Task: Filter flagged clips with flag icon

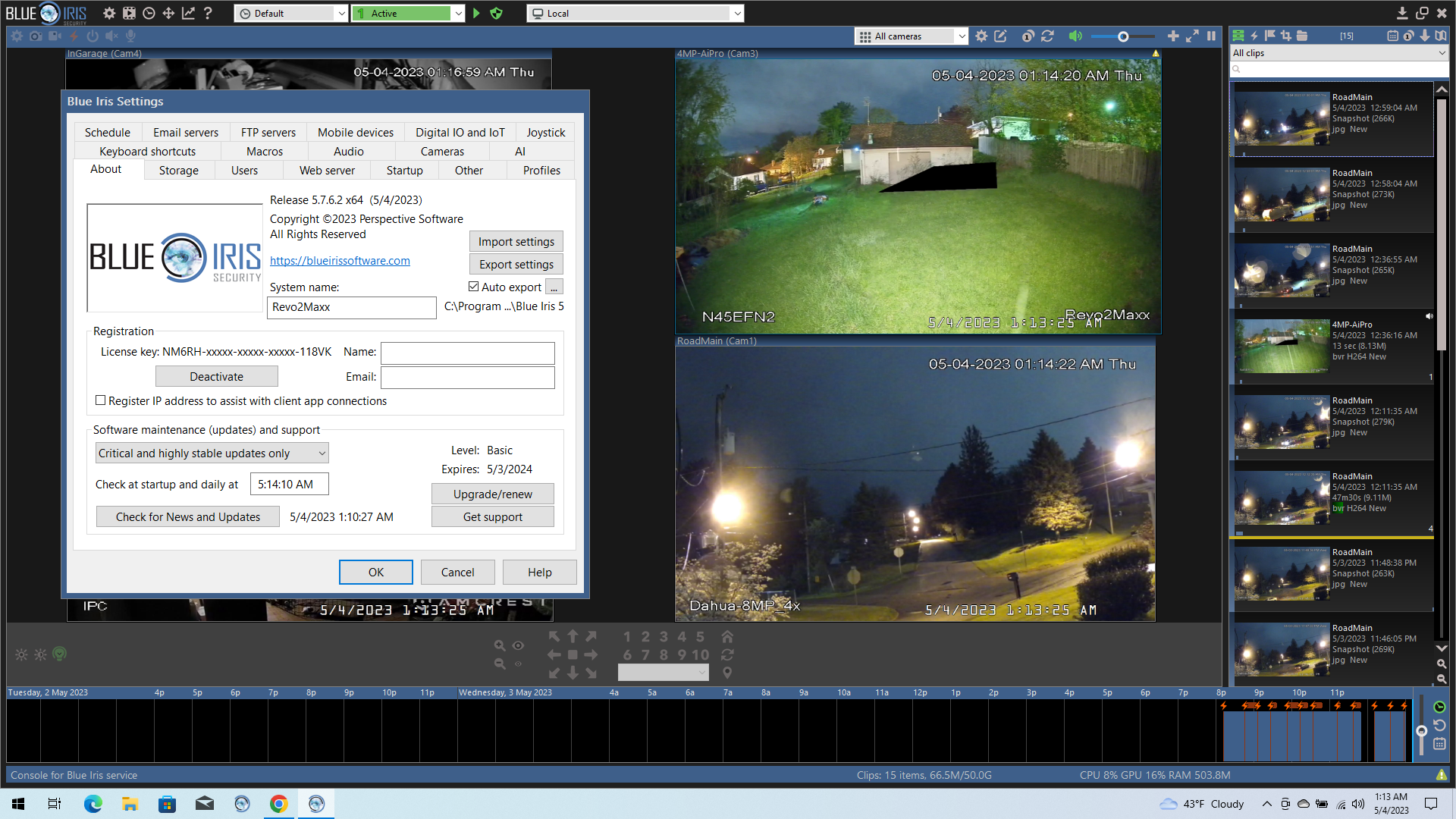Action: pyautogui.click(x=1270, y=36)
